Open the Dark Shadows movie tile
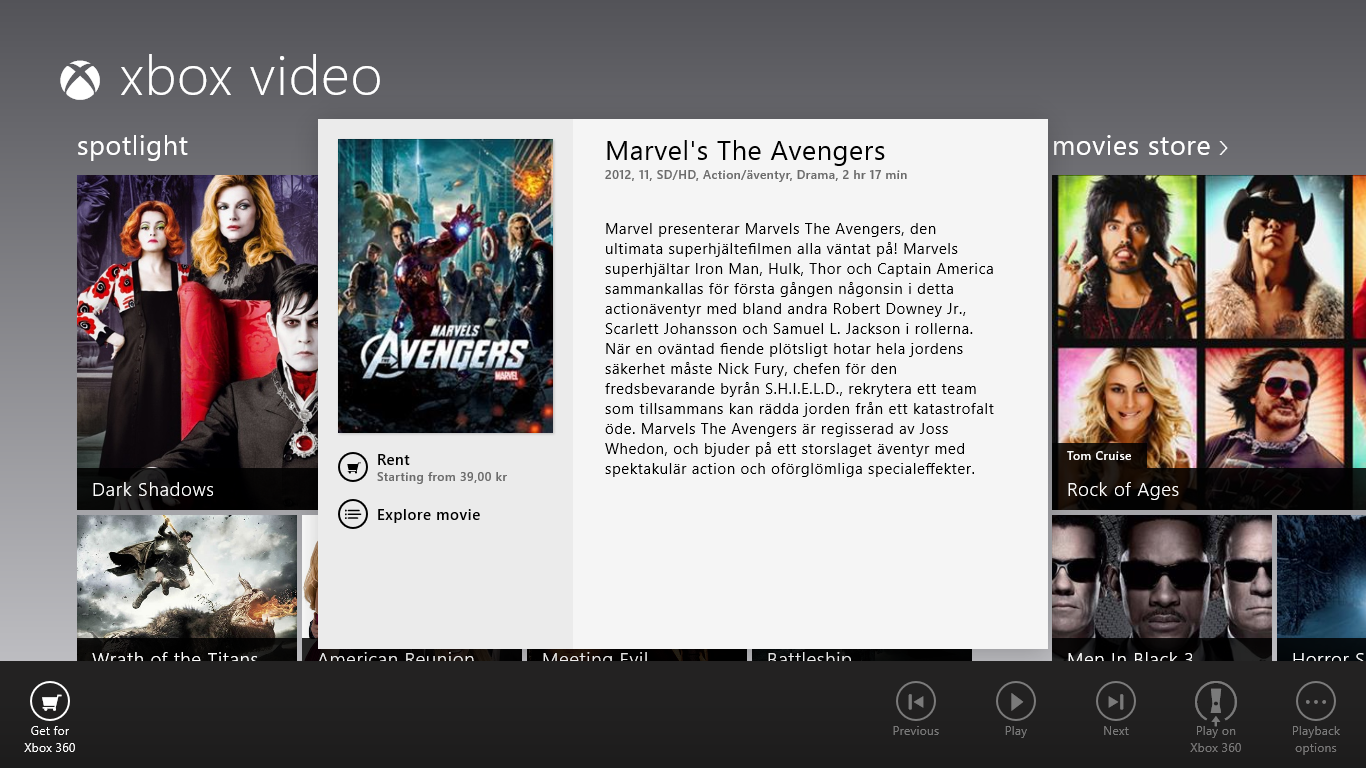This screenshot has width=1366, height=768. pos(197,342)
